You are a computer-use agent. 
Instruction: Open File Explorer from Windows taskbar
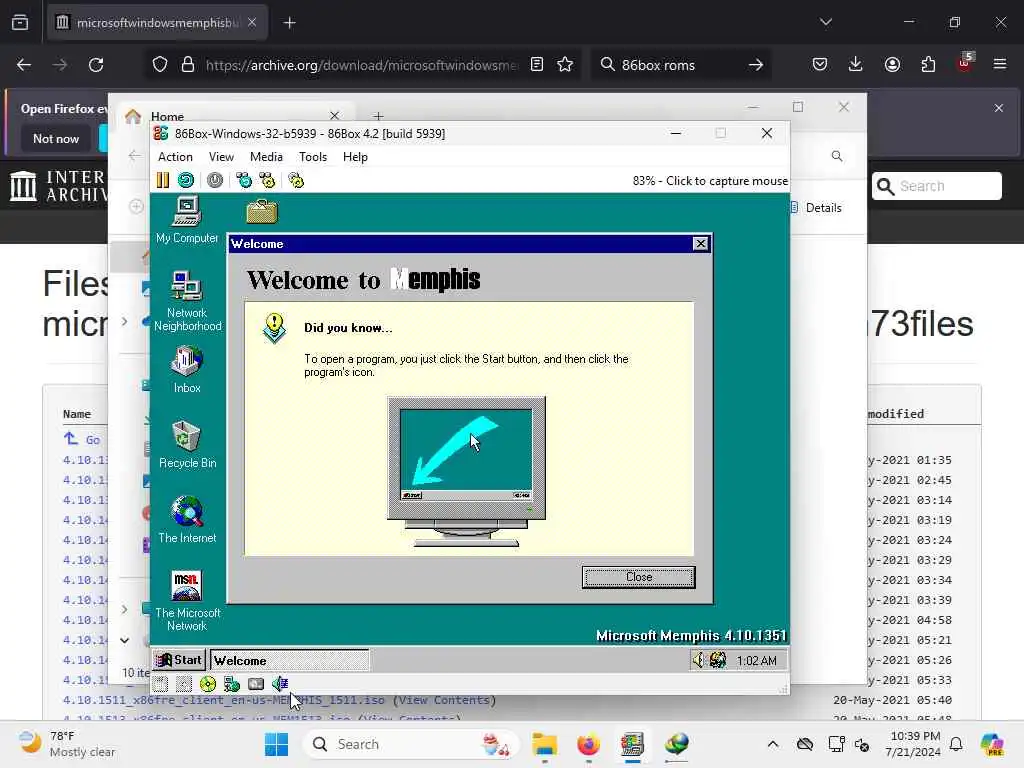[x=544, y=744]
